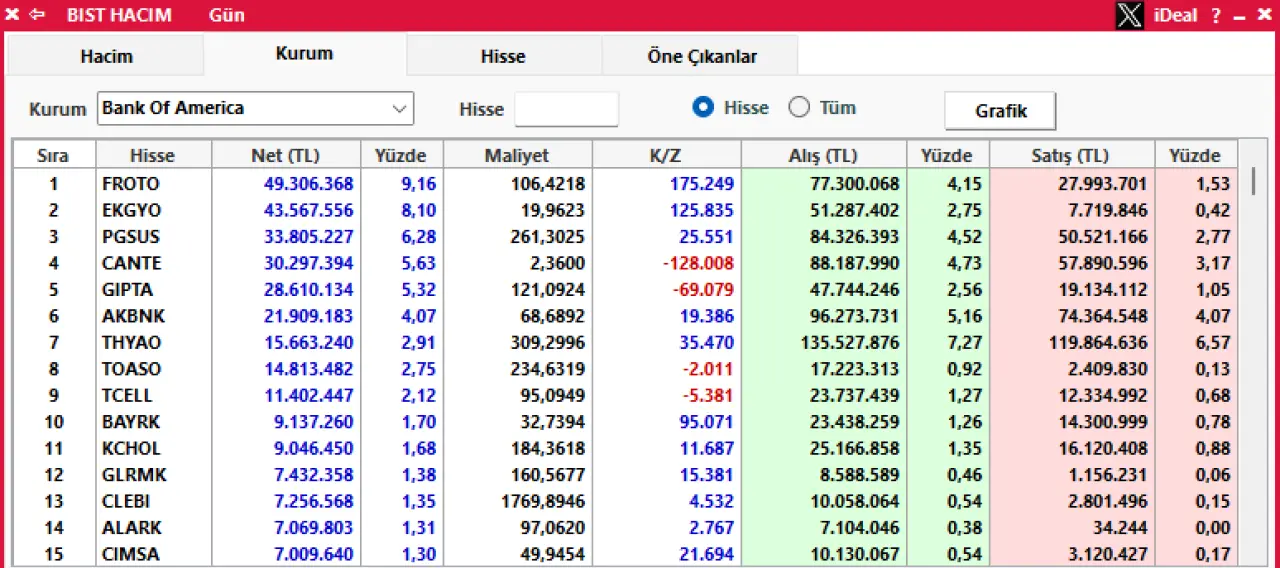The width and height of the screenshot is (1280, 568).
Task: Switch to the Hacim tab
Action: pyautogui.click(x=106, y=56)
